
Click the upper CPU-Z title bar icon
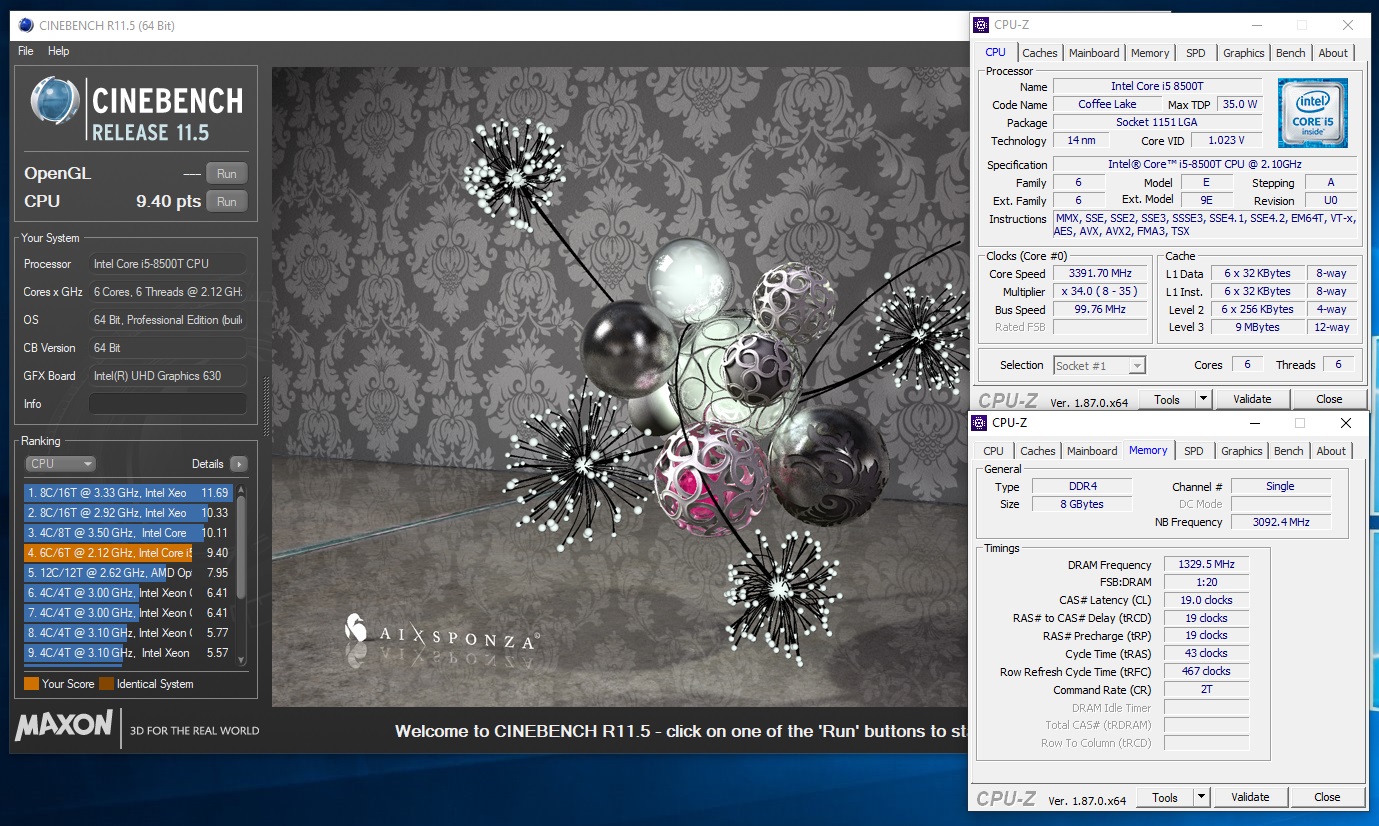(981, 25)
